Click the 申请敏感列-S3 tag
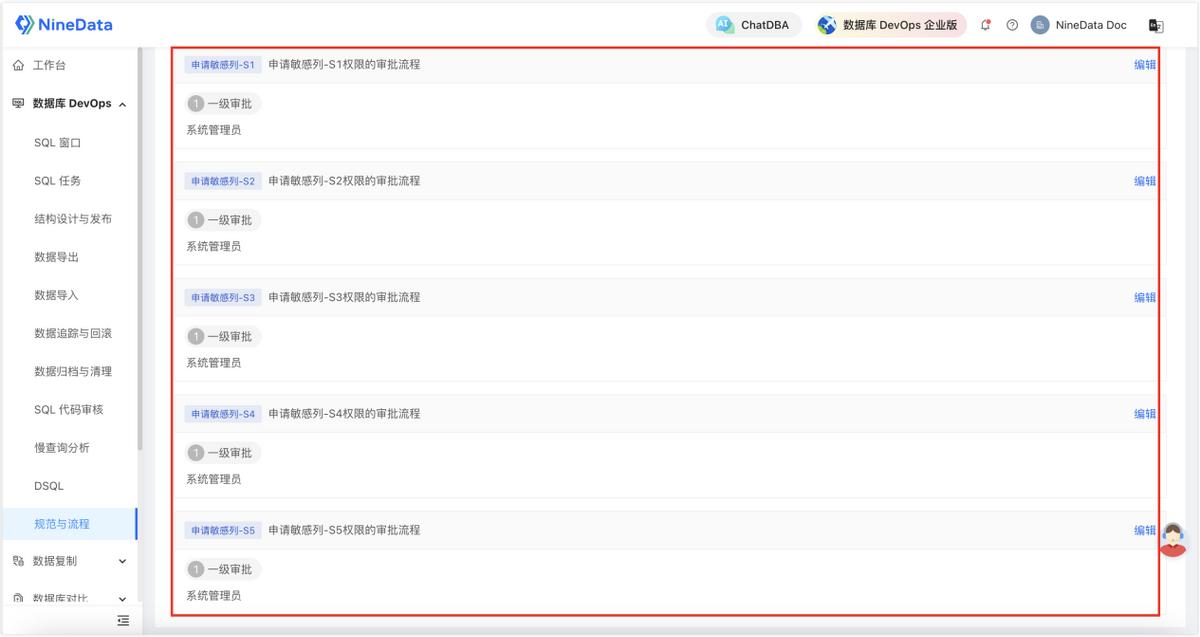The height and width of the screenshot is (637, 1200). point(223,297)
